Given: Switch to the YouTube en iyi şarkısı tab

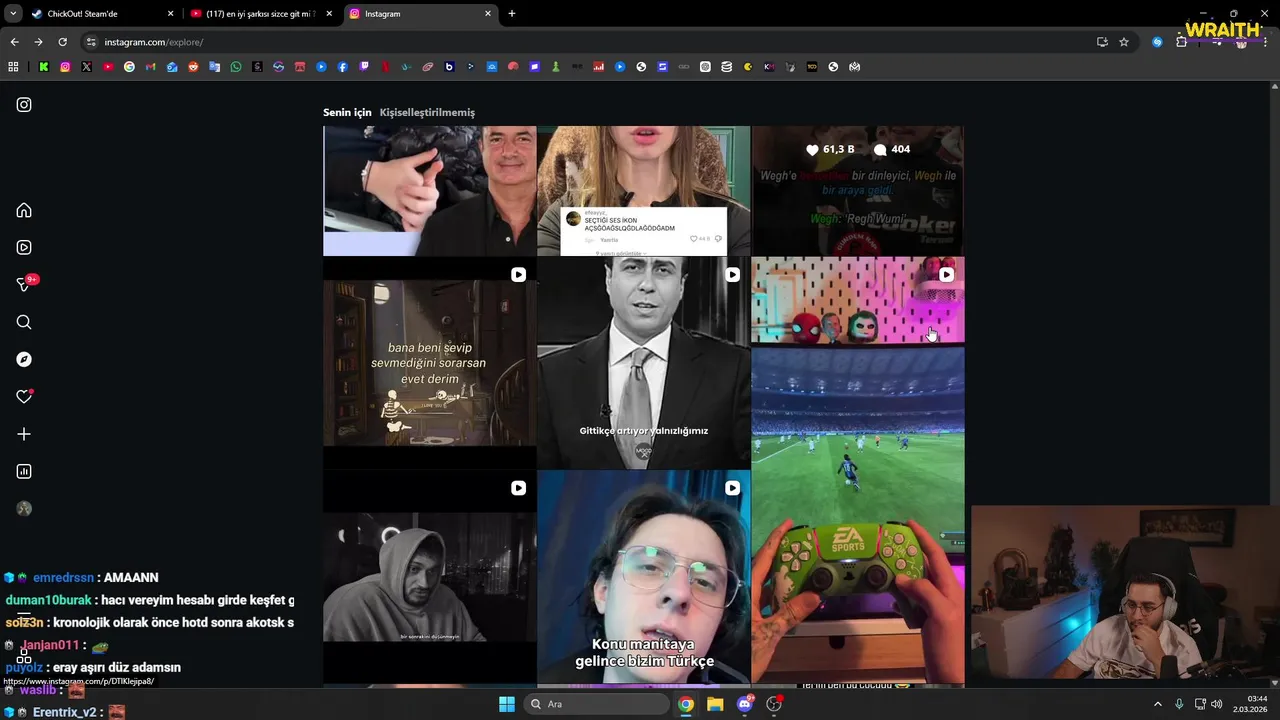Looking at the screenshot, I should click(x=260, y=14).
